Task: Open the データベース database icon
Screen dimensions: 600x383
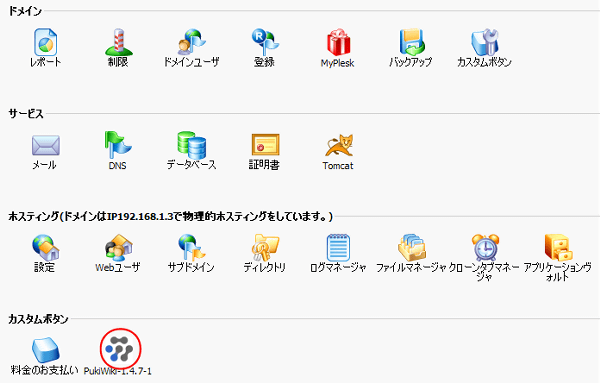Action: [192, 145]
